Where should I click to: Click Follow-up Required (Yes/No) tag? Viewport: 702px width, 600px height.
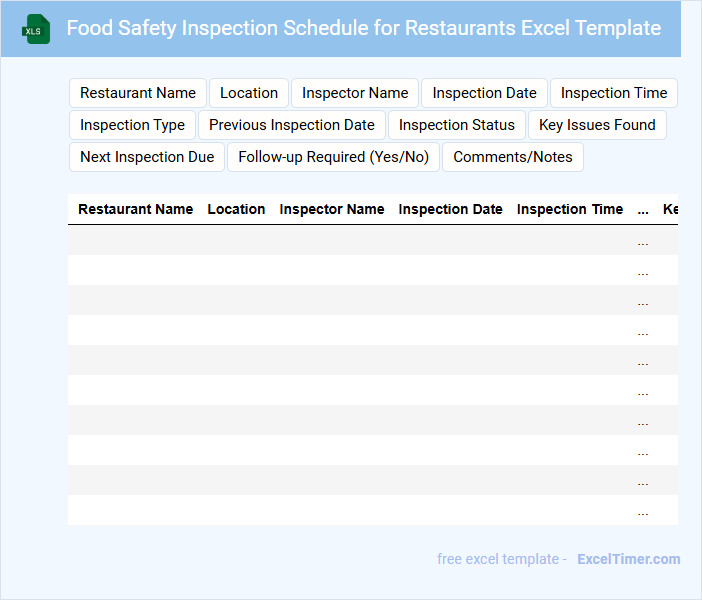point(333,157)
